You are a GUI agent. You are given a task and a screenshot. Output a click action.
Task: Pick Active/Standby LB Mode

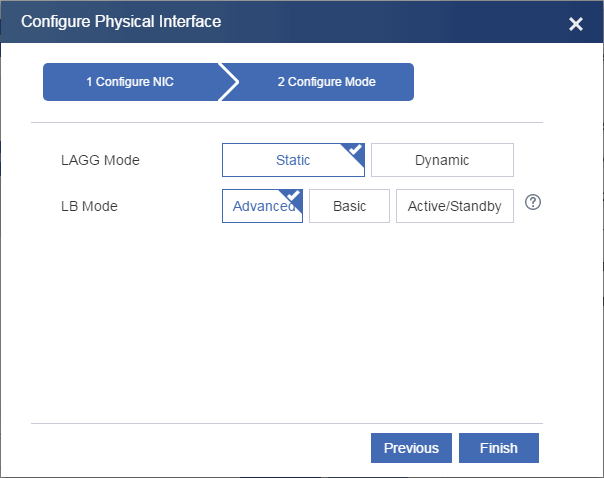[455, 207]
